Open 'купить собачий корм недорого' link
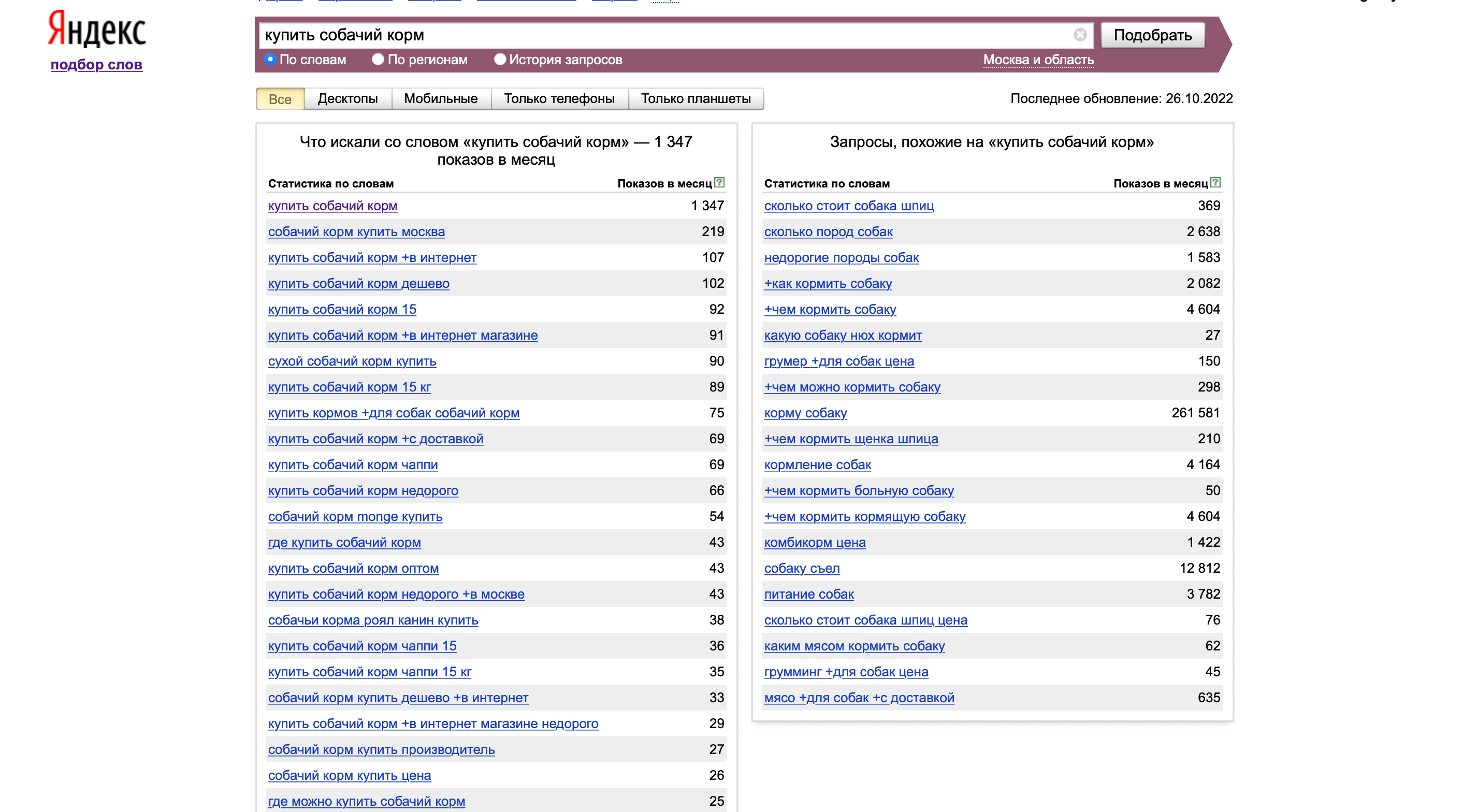Screen dimensions: 1477x812 [x=364, y=490]
